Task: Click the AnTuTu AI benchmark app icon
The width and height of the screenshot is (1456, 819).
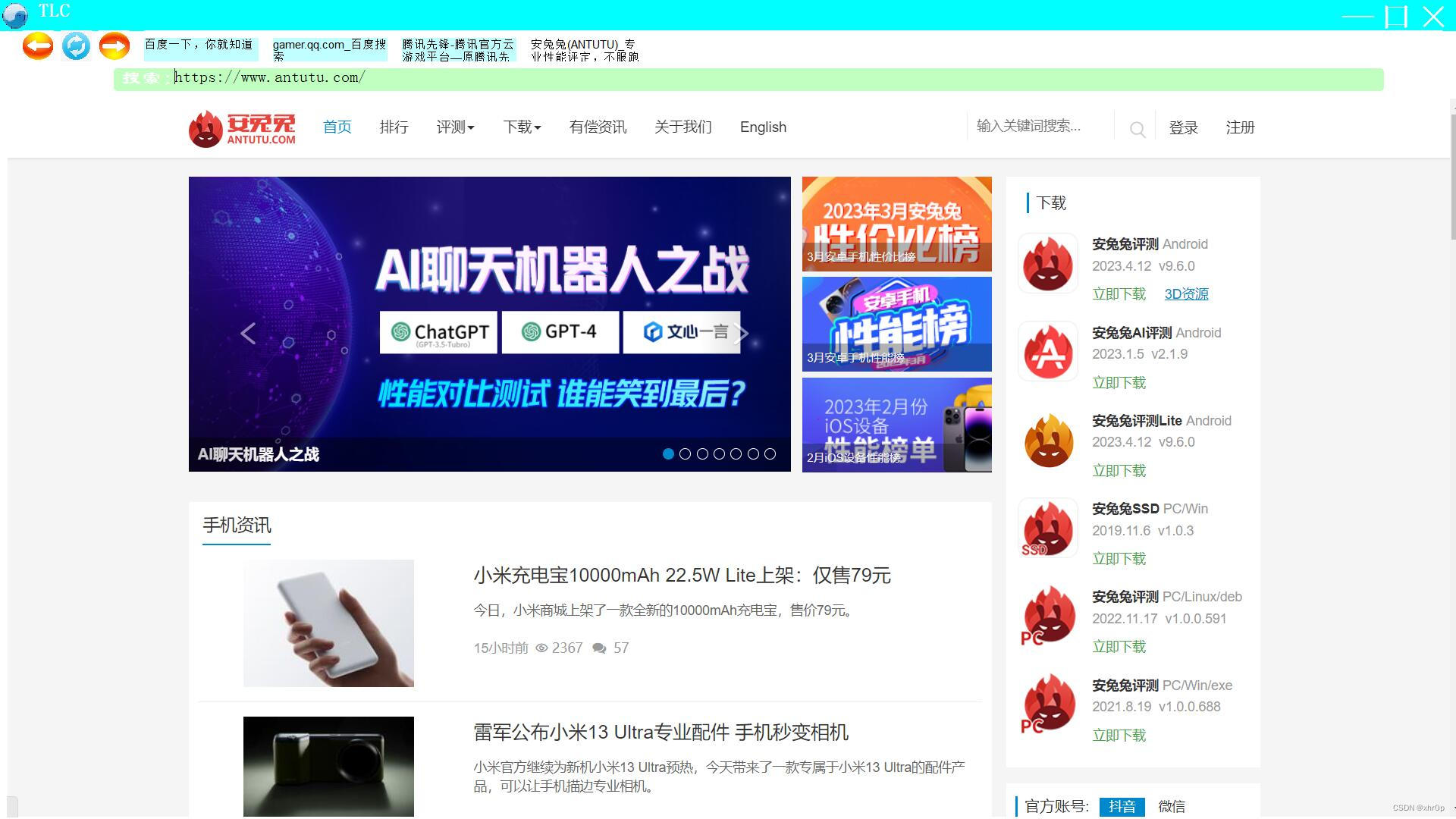Action: (x=1048, y=352)
